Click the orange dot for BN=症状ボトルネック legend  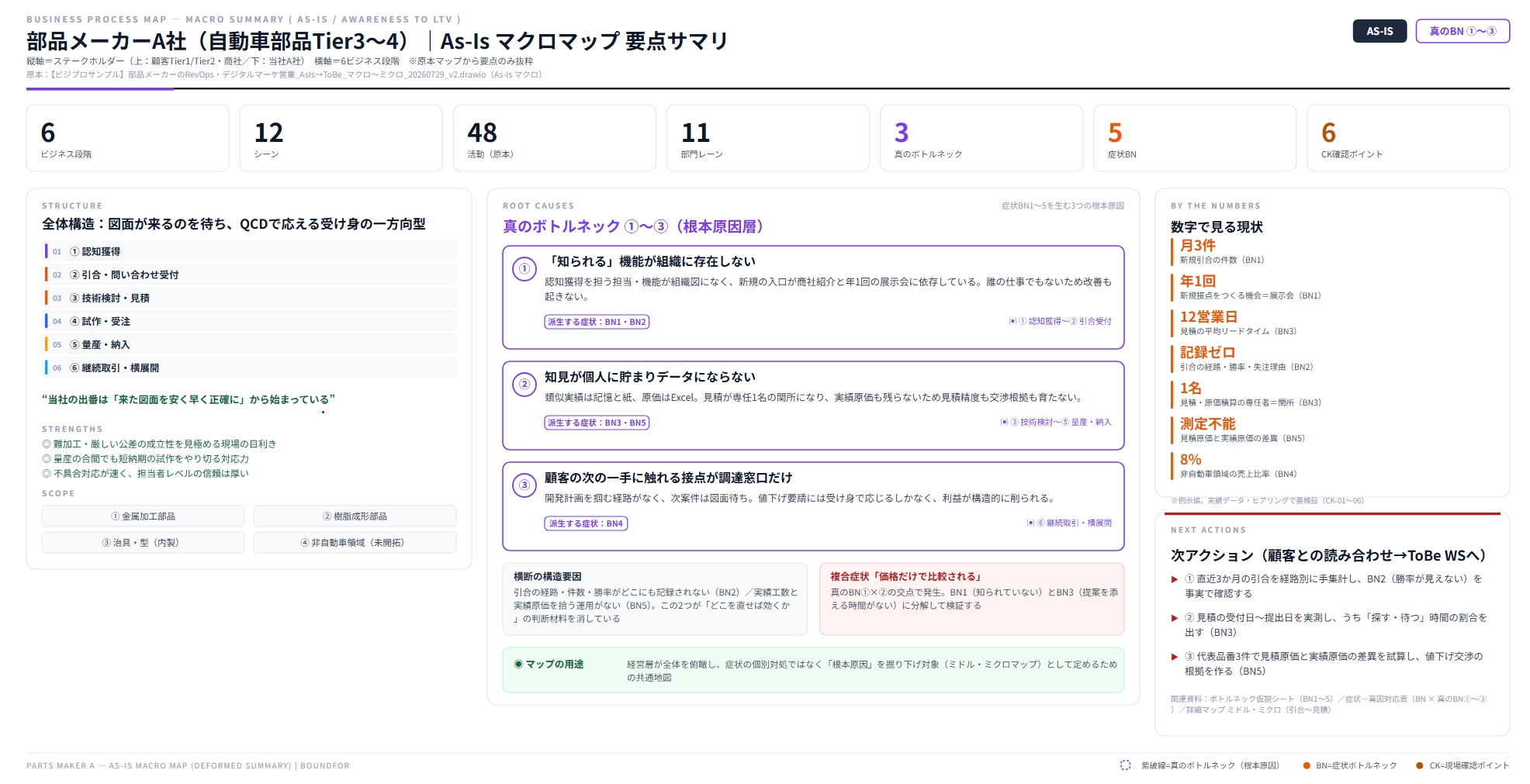click(x=1307, y=766)
